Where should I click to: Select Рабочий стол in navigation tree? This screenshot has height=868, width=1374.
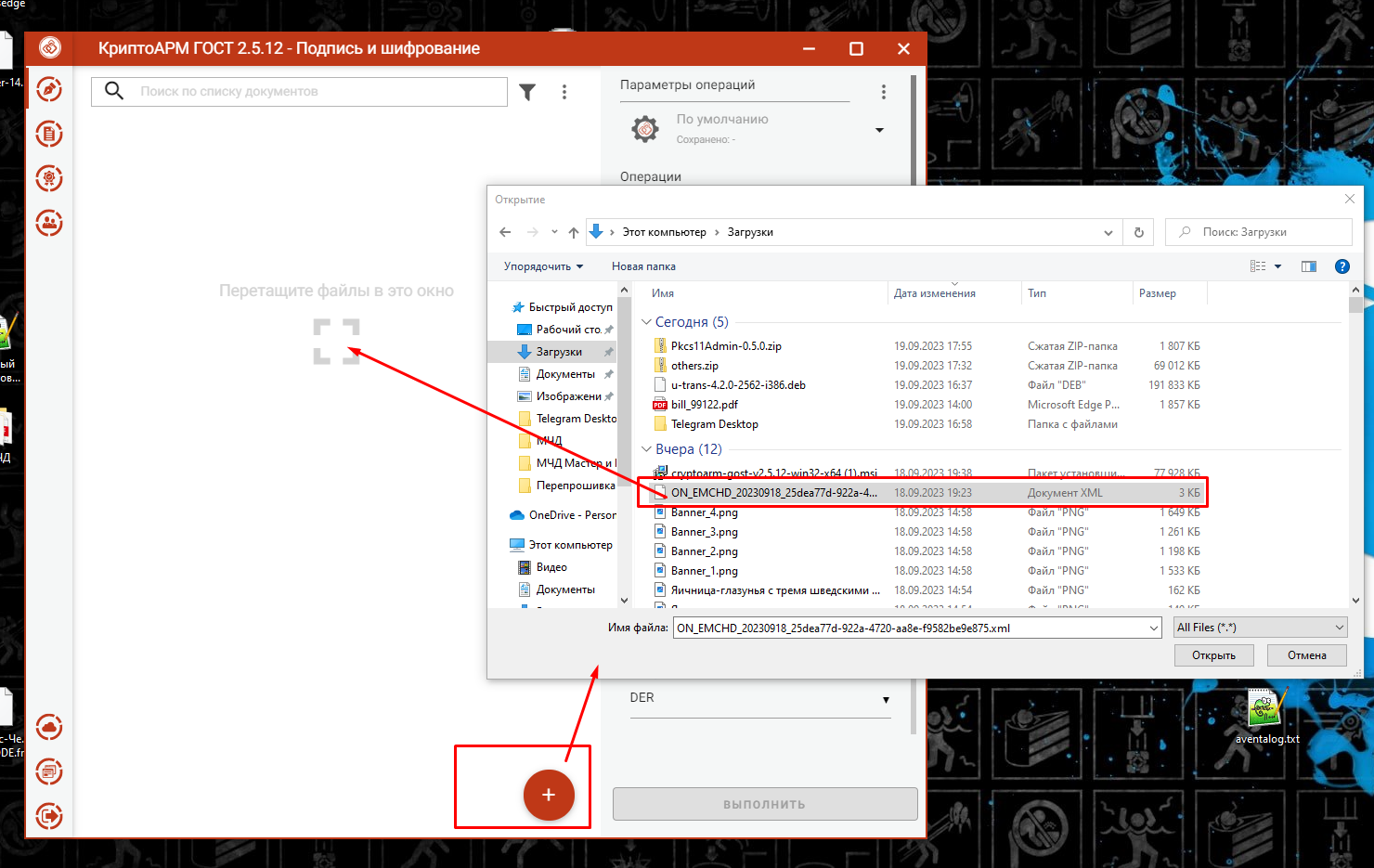[559, 330]
